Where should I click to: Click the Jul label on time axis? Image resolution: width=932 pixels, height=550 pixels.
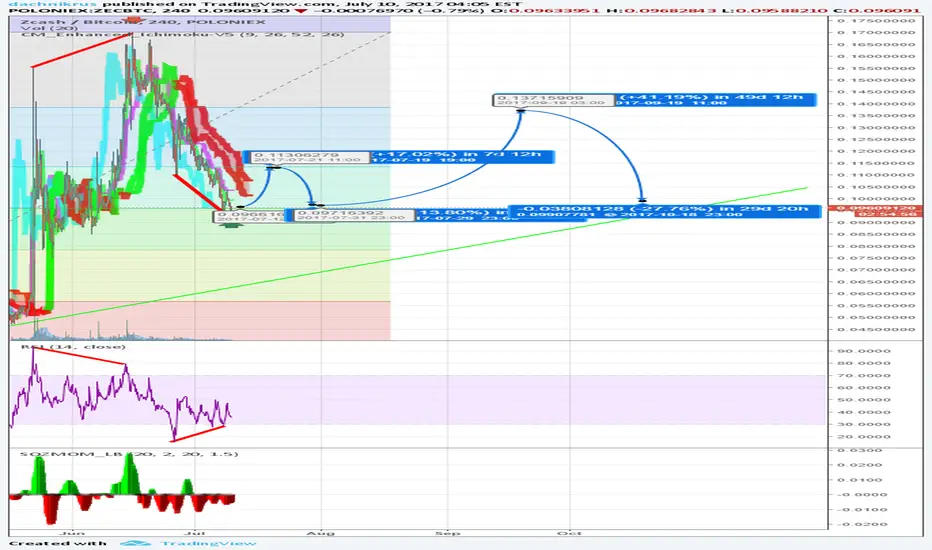coord(195,533)
